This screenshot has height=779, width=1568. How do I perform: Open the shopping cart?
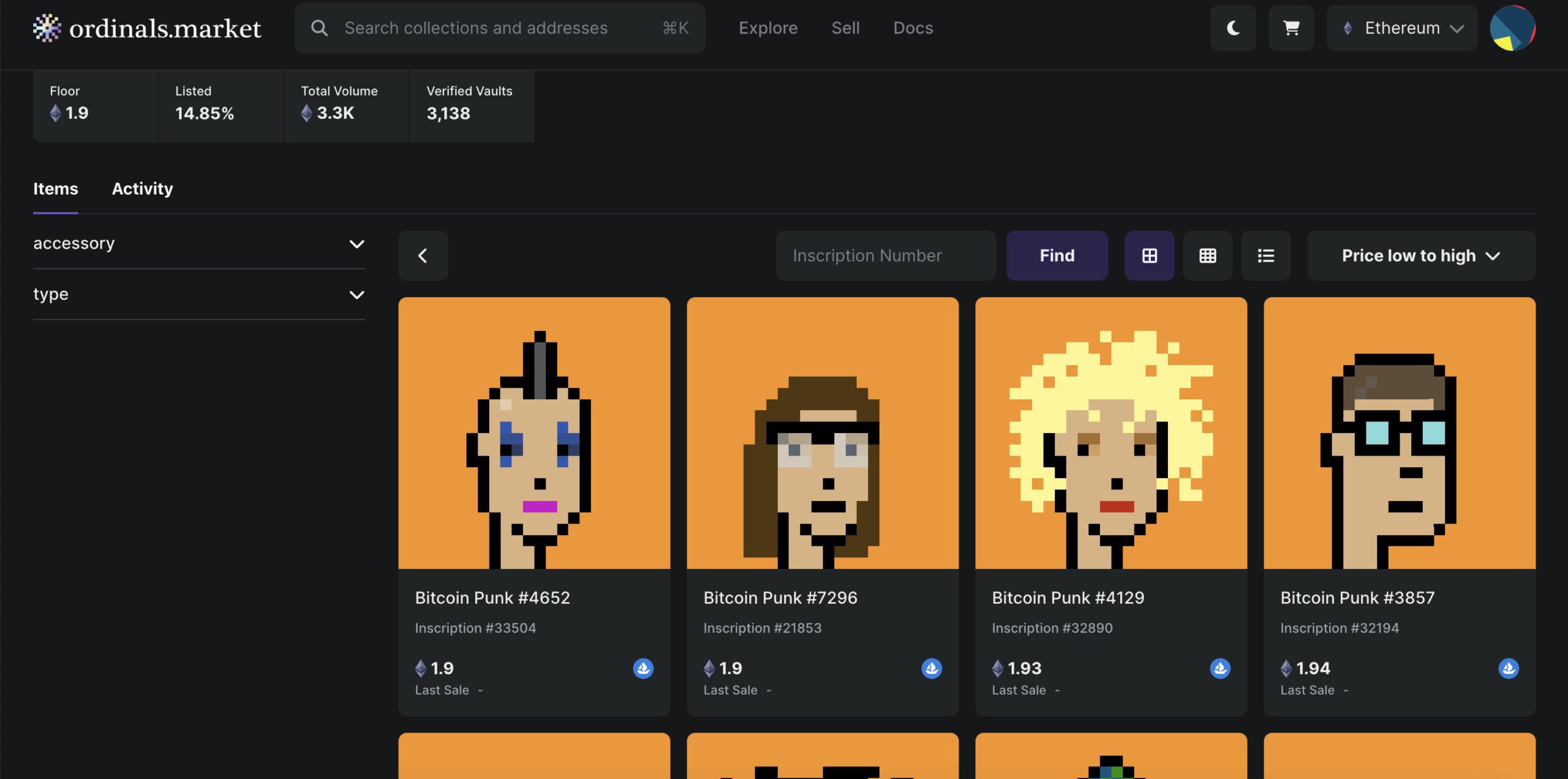coord(1291,28)
